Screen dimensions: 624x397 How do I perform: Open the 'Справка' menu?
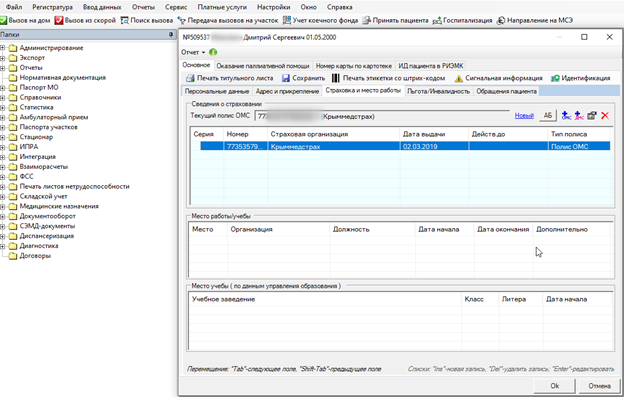339,7
